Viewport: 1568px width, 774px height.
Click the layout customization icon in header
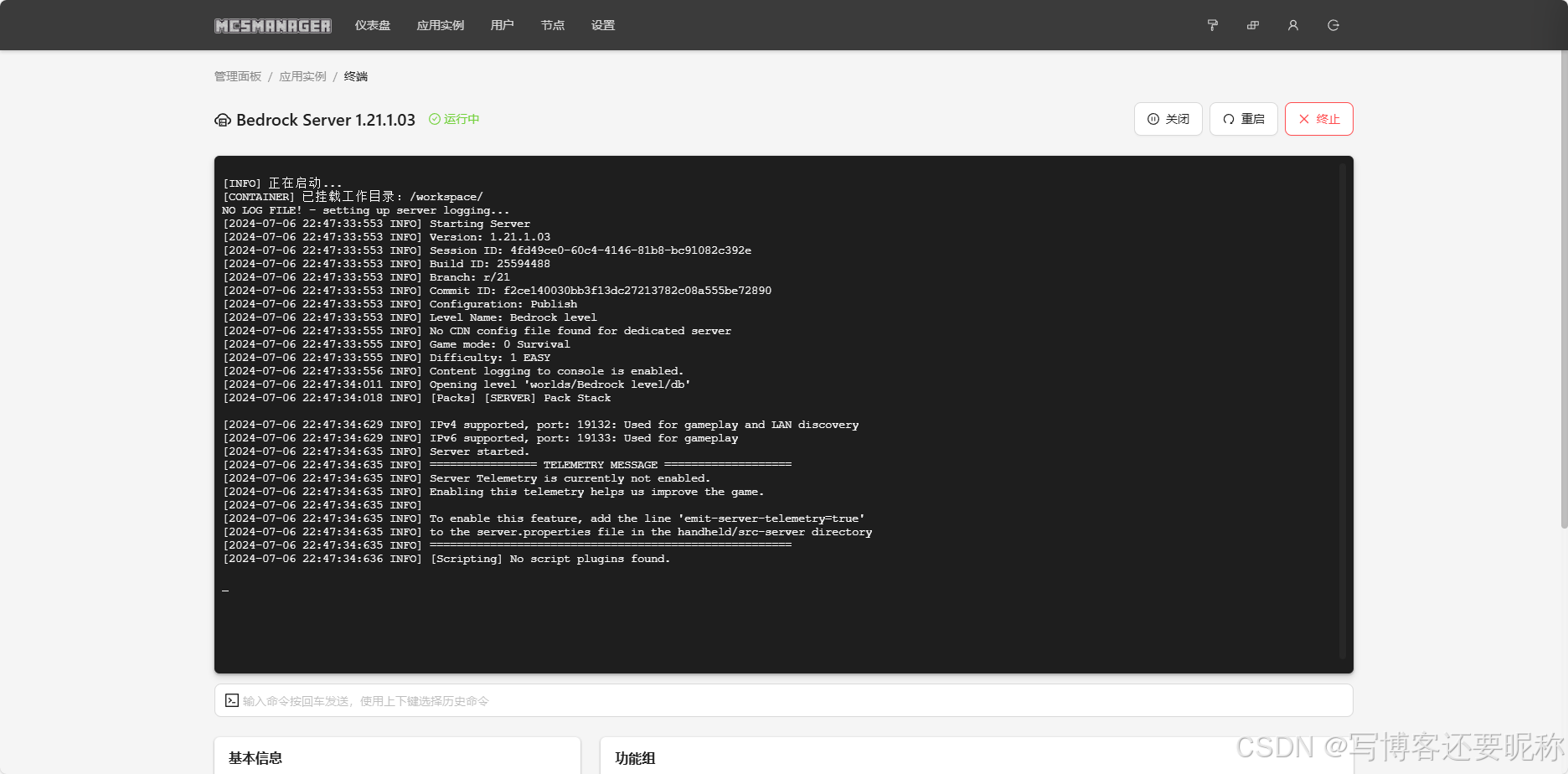click(1253, 26)
